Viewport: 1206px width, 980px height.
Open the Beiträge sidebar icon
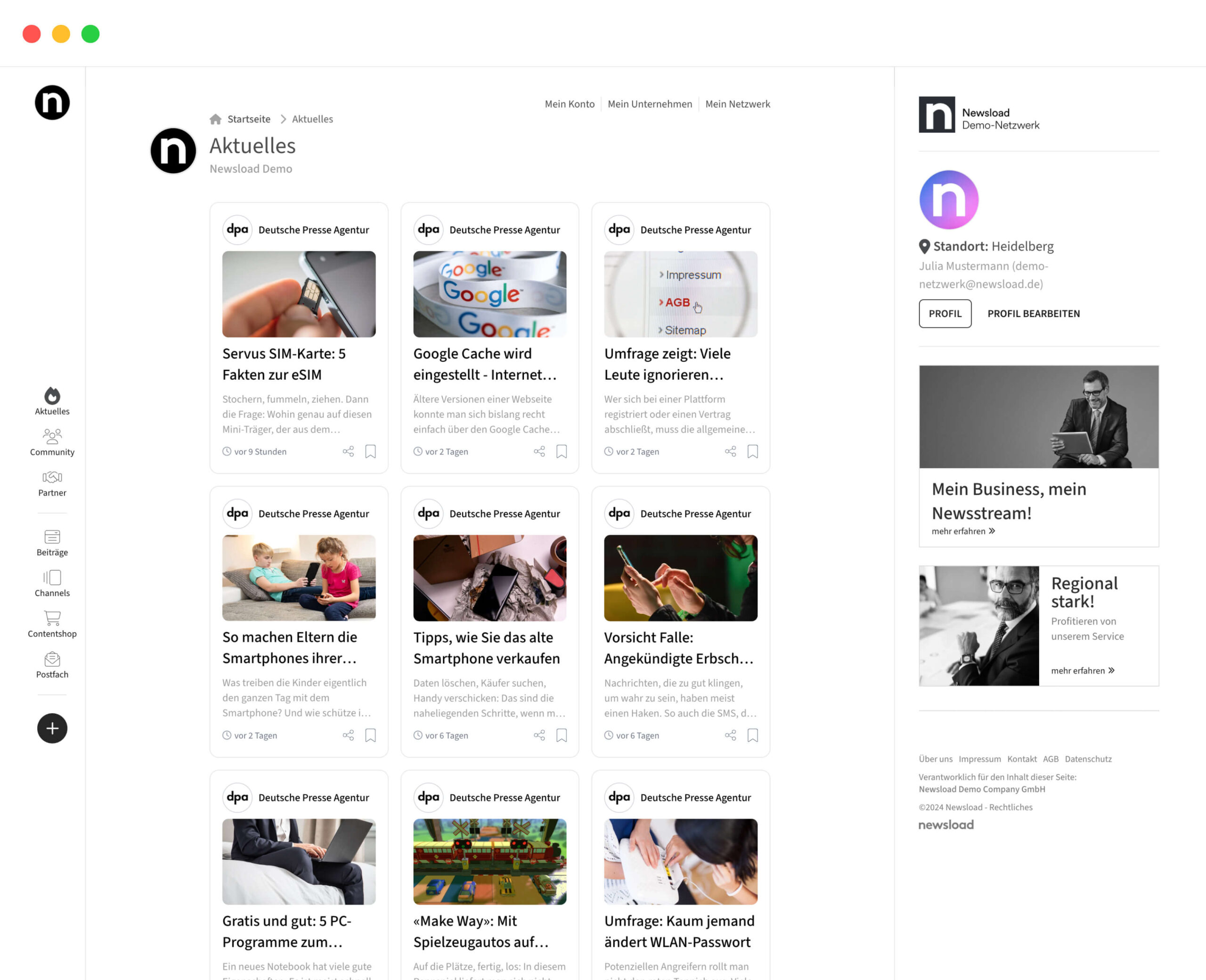(52, 537)
